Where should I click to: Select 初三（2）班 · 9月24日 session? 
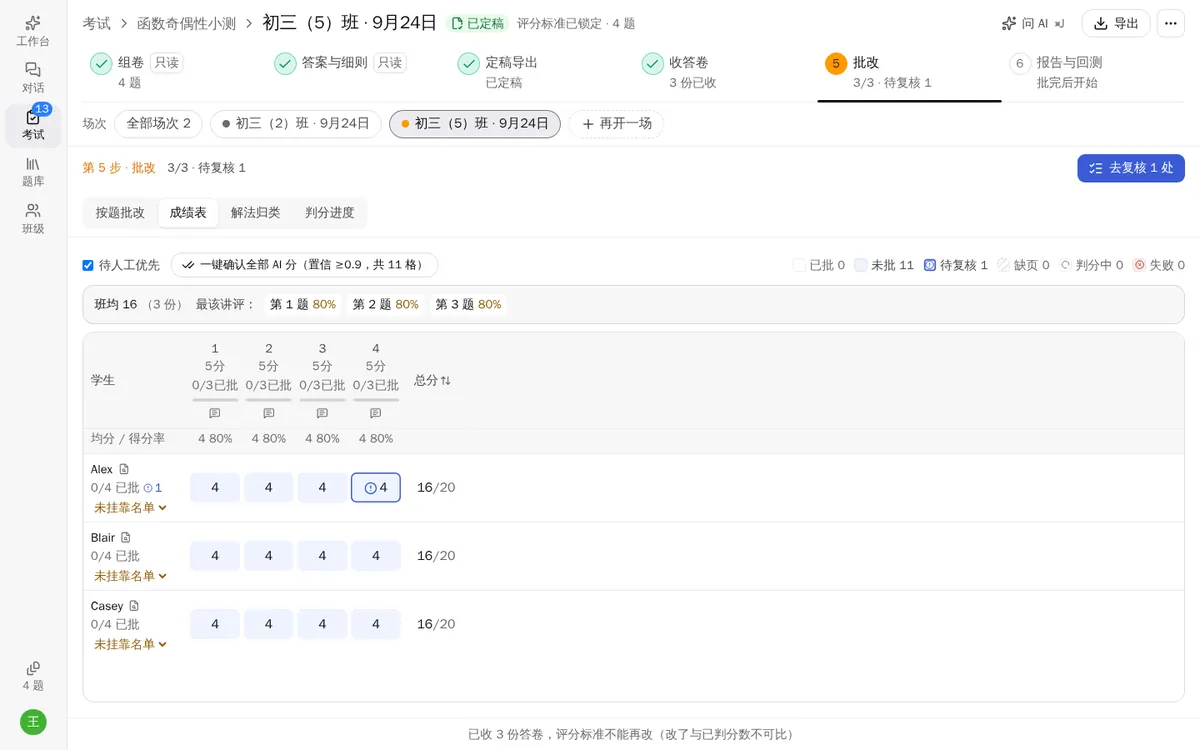click(296, 124)
